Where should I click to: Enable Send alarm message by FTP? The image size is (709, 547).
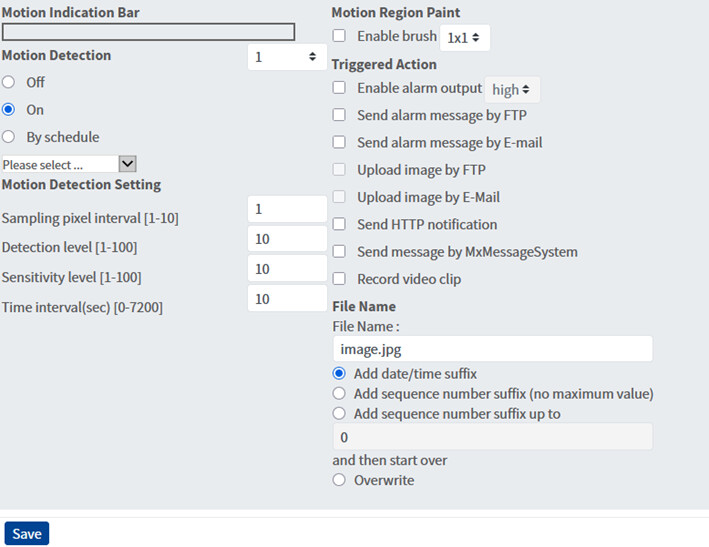click(x=339, y=115)
